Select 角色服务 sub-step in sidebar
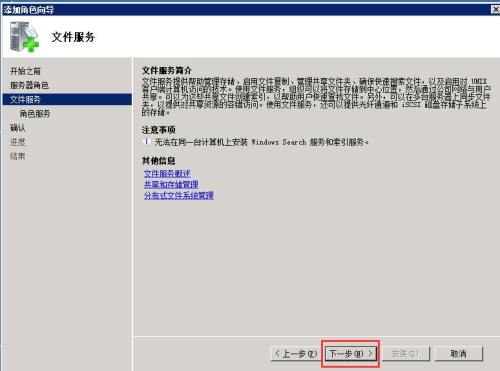 (35, 114)
